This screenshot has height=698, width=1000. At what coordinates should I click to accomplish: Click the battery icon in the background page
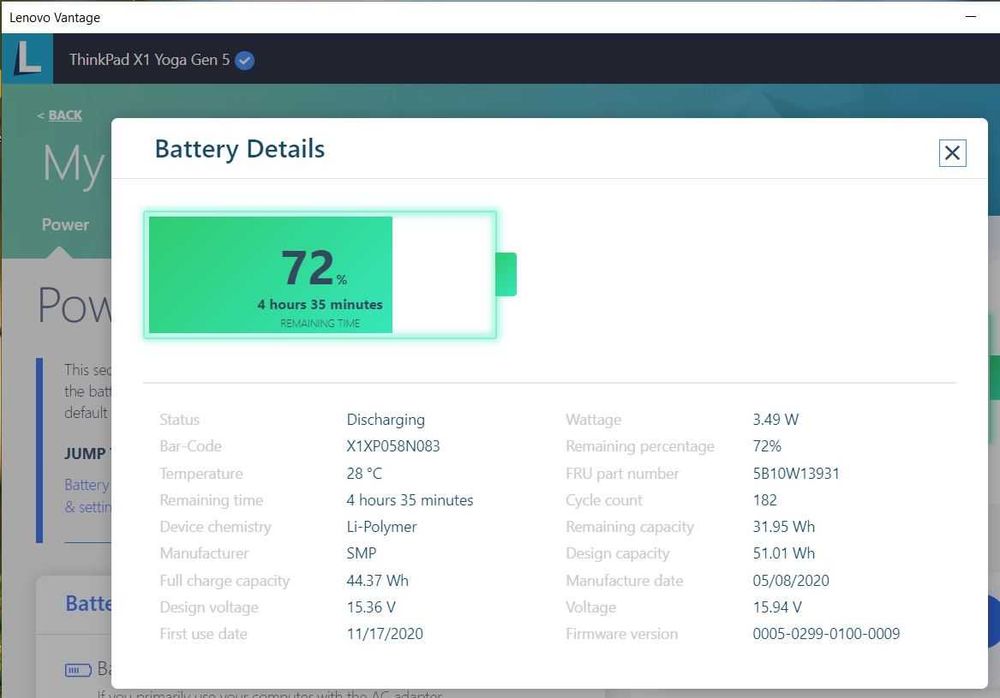[78, 670]
